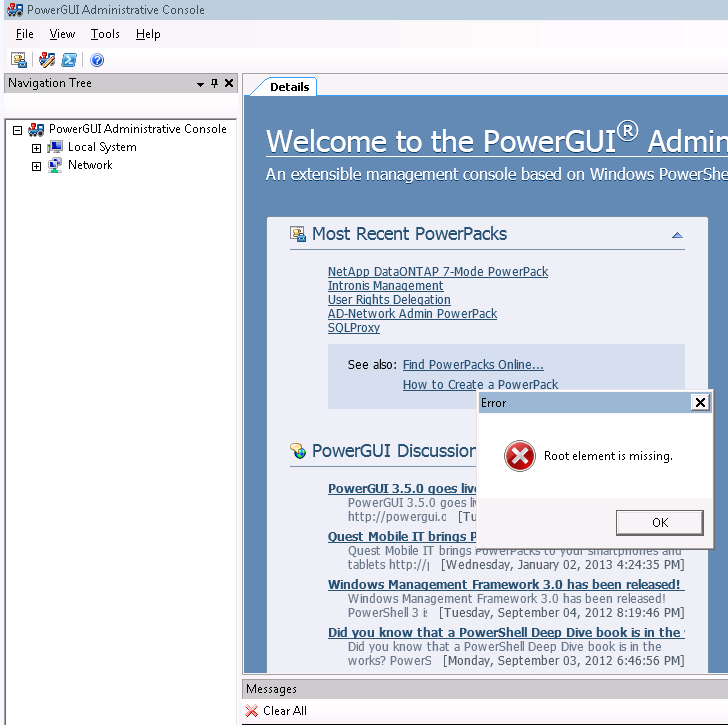Collapse the PowerGUI Administrative Console tree root

18,130
